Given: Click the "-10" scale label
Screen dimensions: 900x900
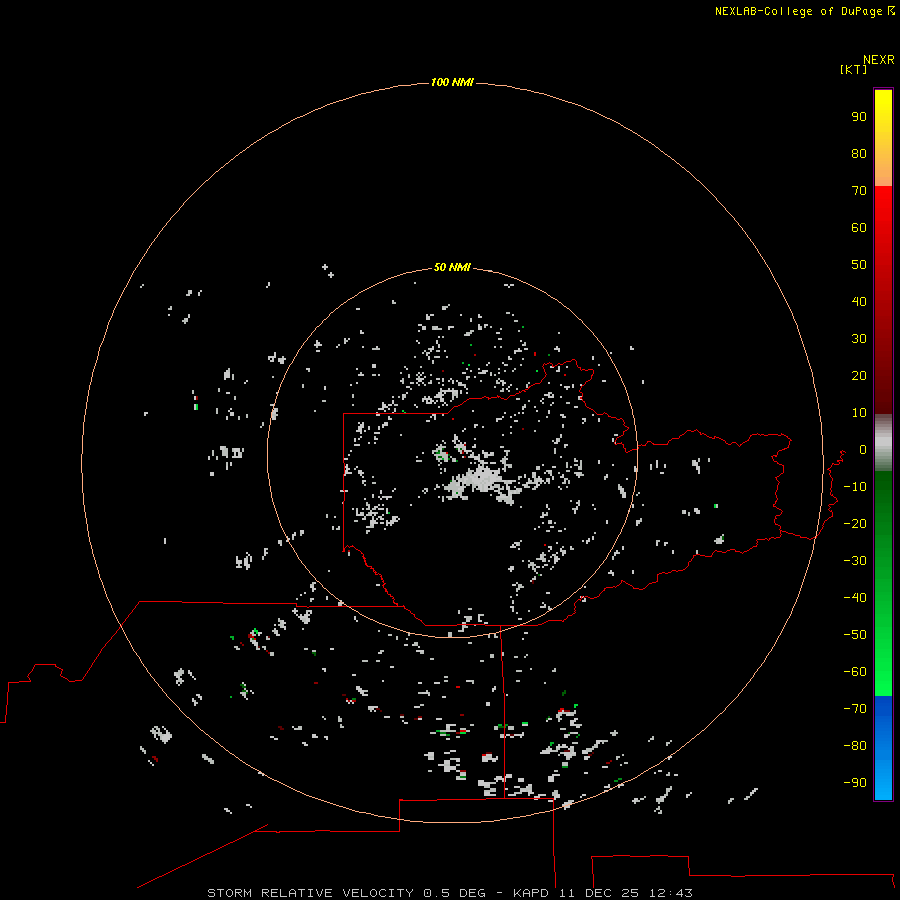Looking at the screenshot, I should coord(855,487).
